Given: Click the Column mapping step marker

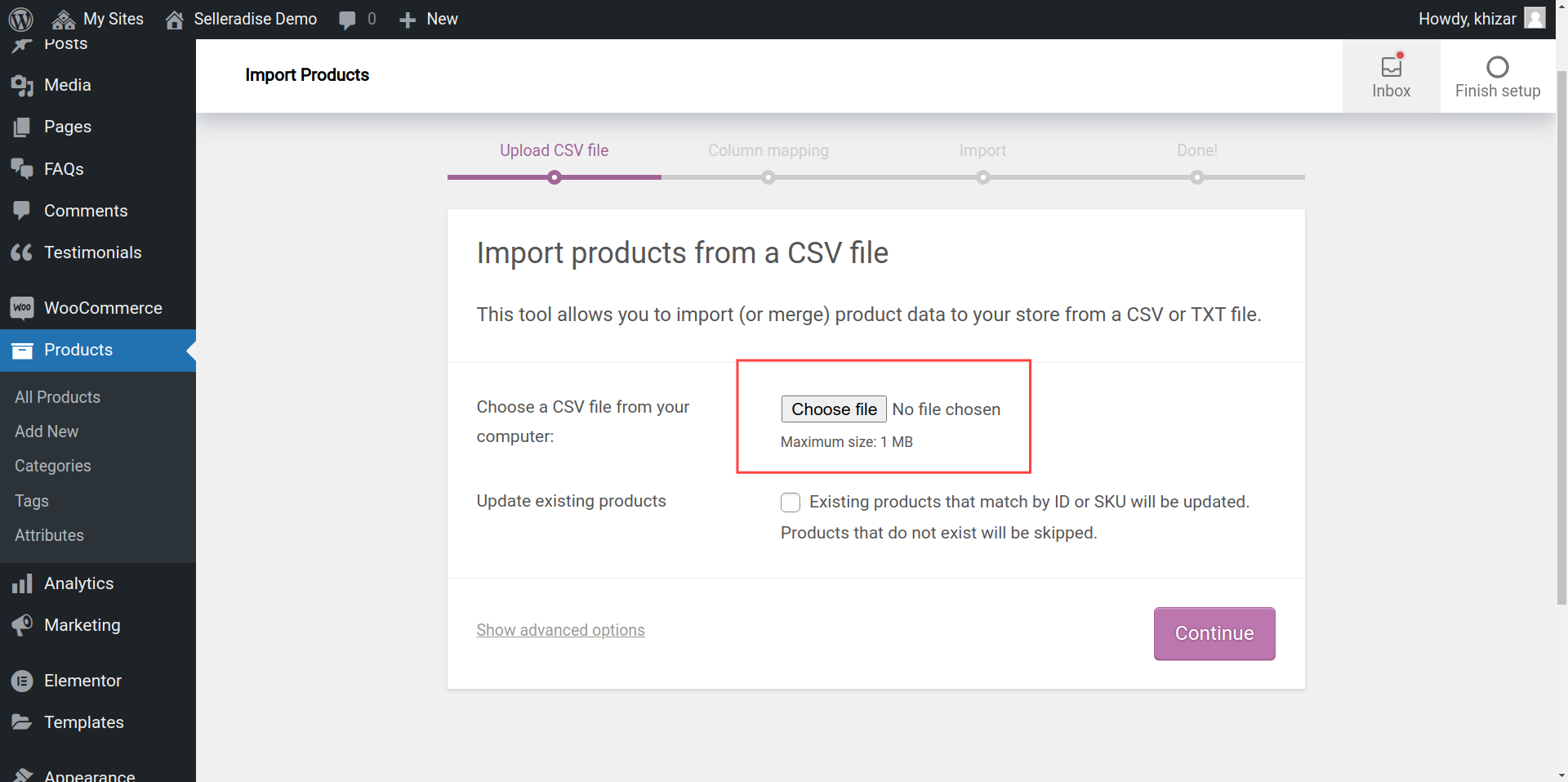Looking at the screenshot, I should 768,177.
